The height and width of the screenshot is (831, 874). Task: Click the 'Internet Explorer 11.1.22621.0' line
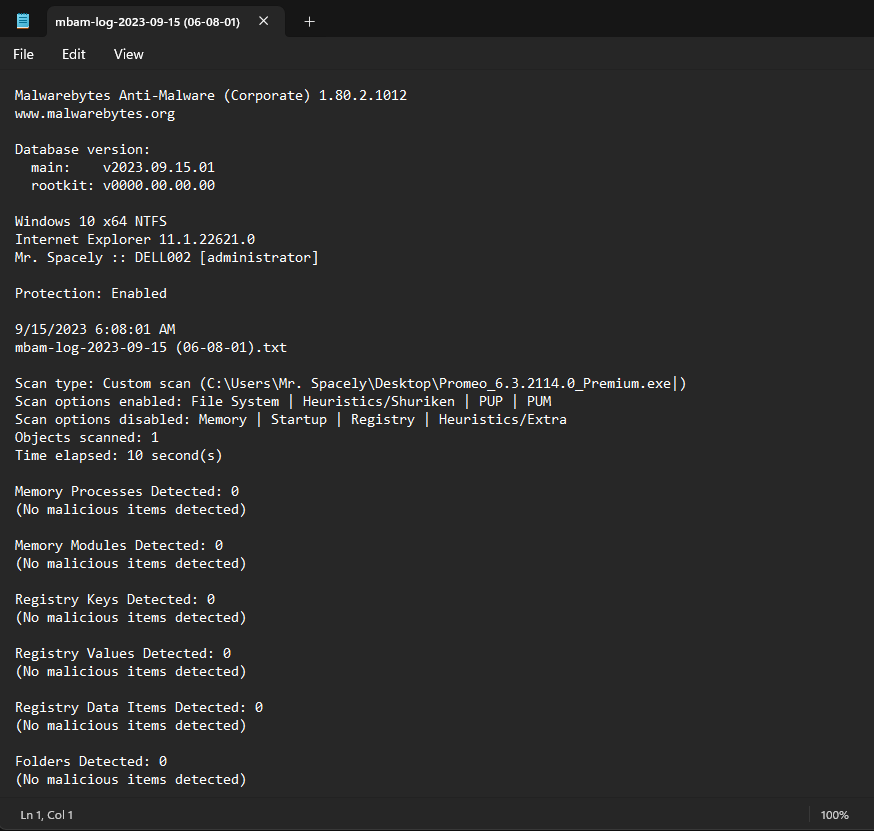(135, 239)
